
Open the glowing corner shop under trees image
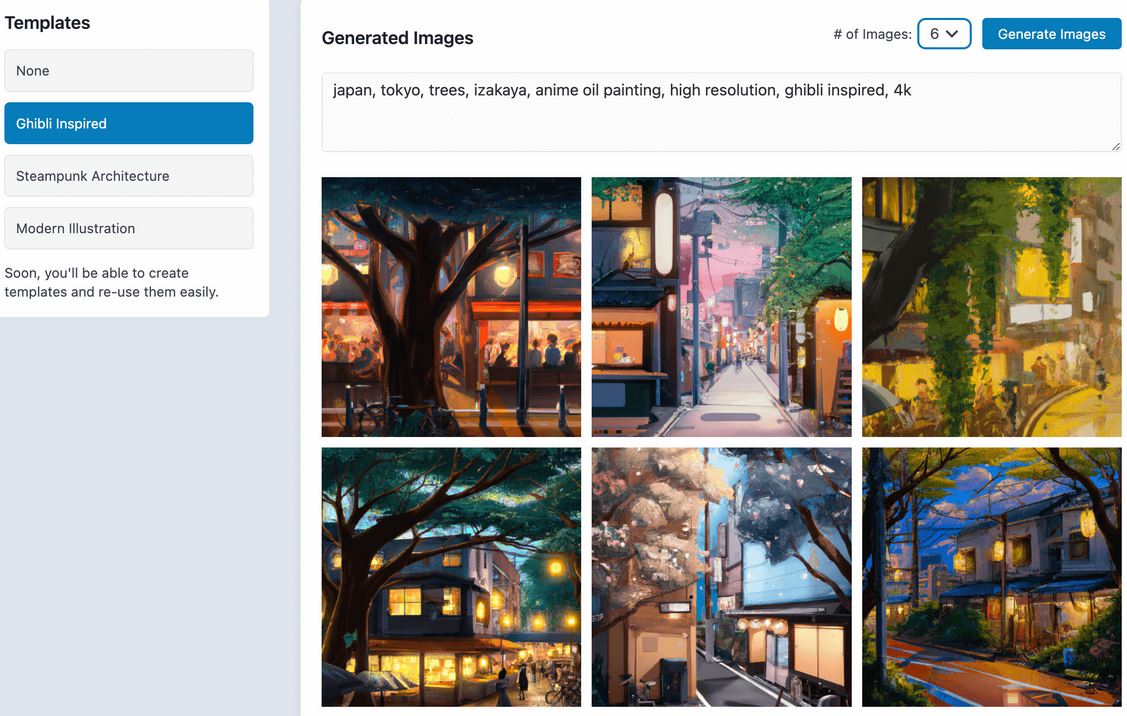pyautogui.click(x=451, y=577)
